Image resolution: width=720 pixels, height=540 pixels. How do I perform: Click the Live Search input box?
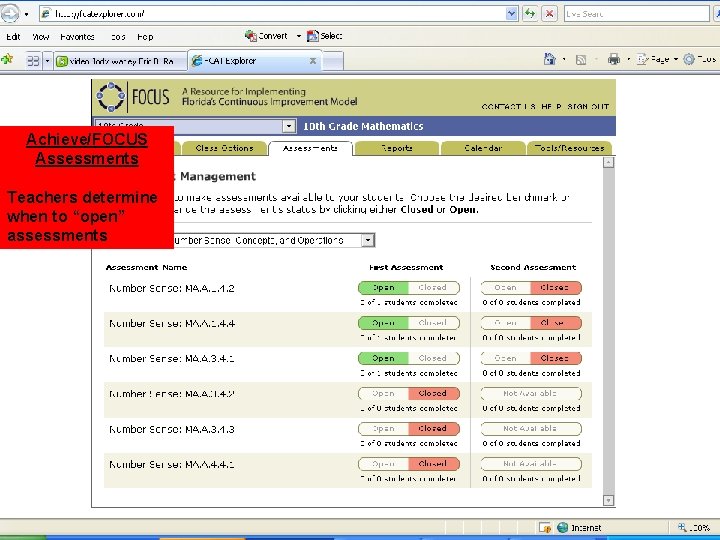click(636, 14)
